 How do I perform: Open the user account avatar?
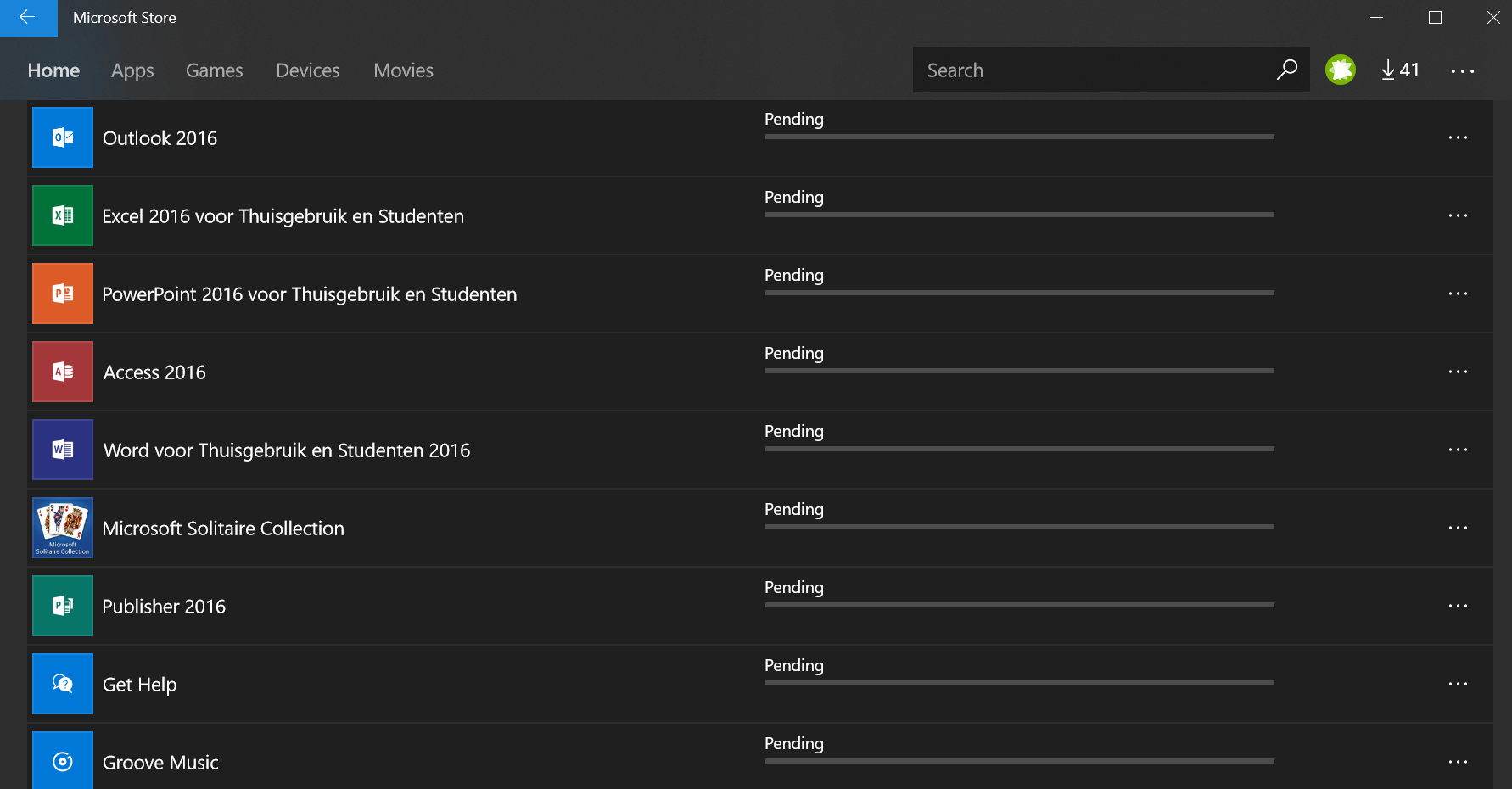(1341, 70)
